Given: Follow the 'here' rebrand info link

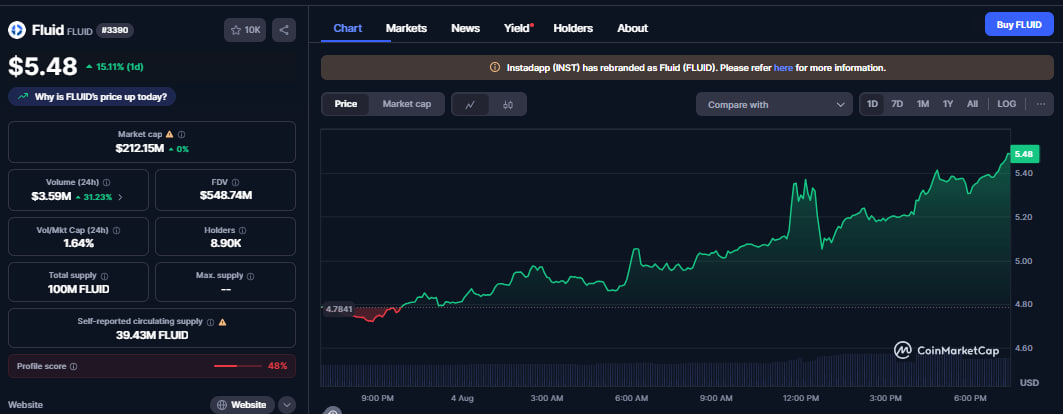Looking at the screenshot, I should pyautogui.click(x=783, y=68).
